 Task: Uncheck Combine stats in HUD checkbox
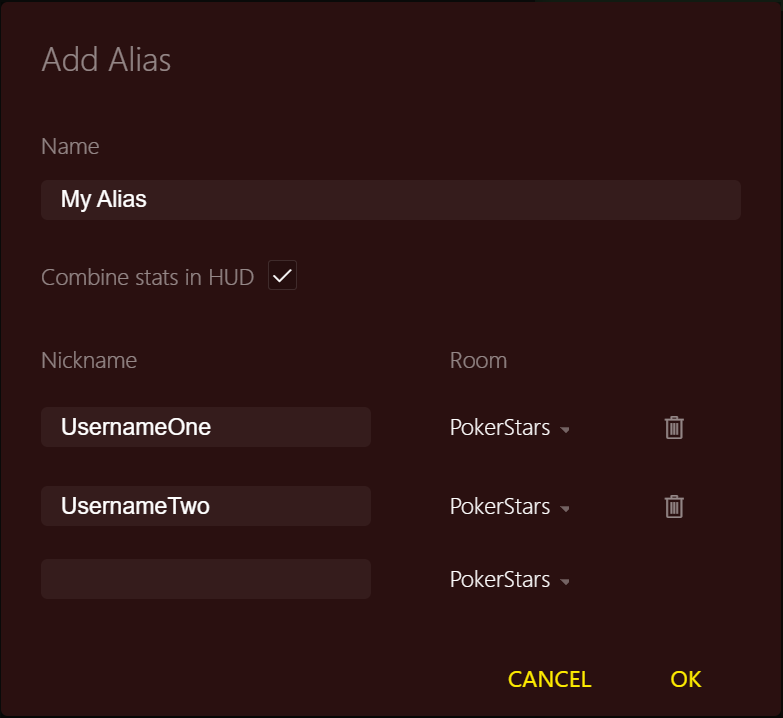282,275
